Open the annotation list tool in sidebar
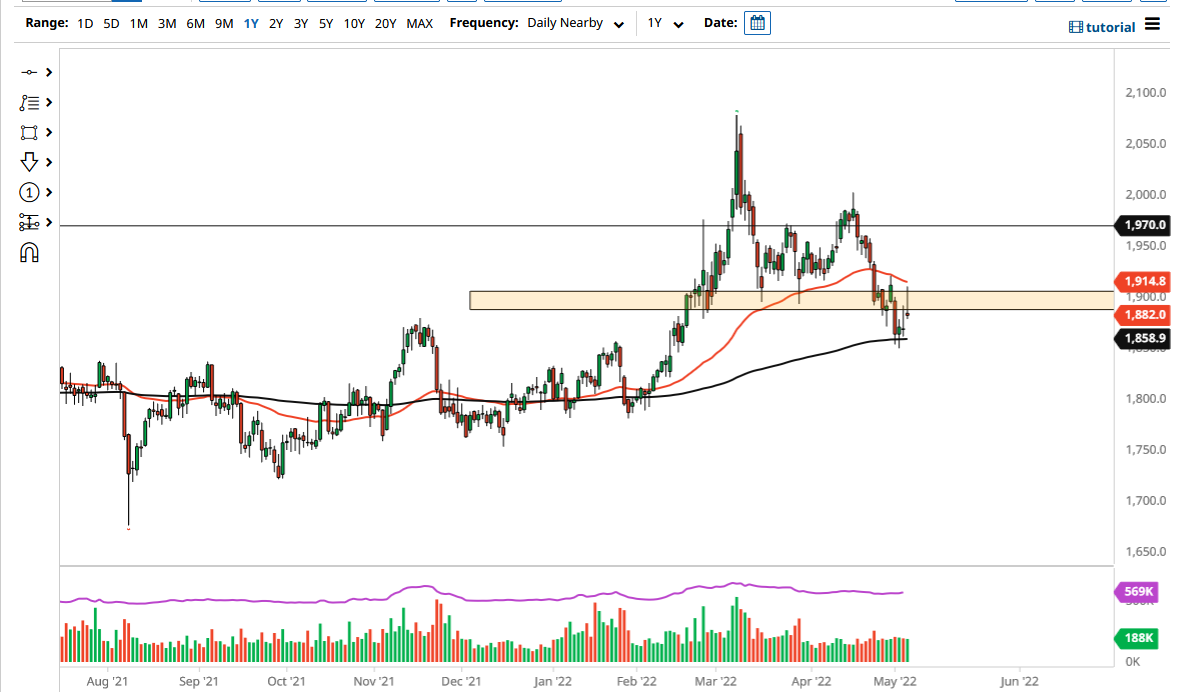Screen dimensions: 1181x692 pos(28,102)
